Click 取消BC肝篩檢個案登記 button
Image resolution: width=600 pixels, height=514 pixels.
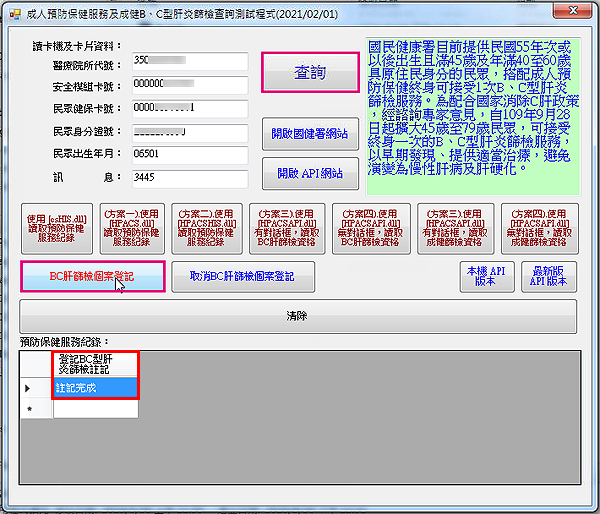coord(243,276)
